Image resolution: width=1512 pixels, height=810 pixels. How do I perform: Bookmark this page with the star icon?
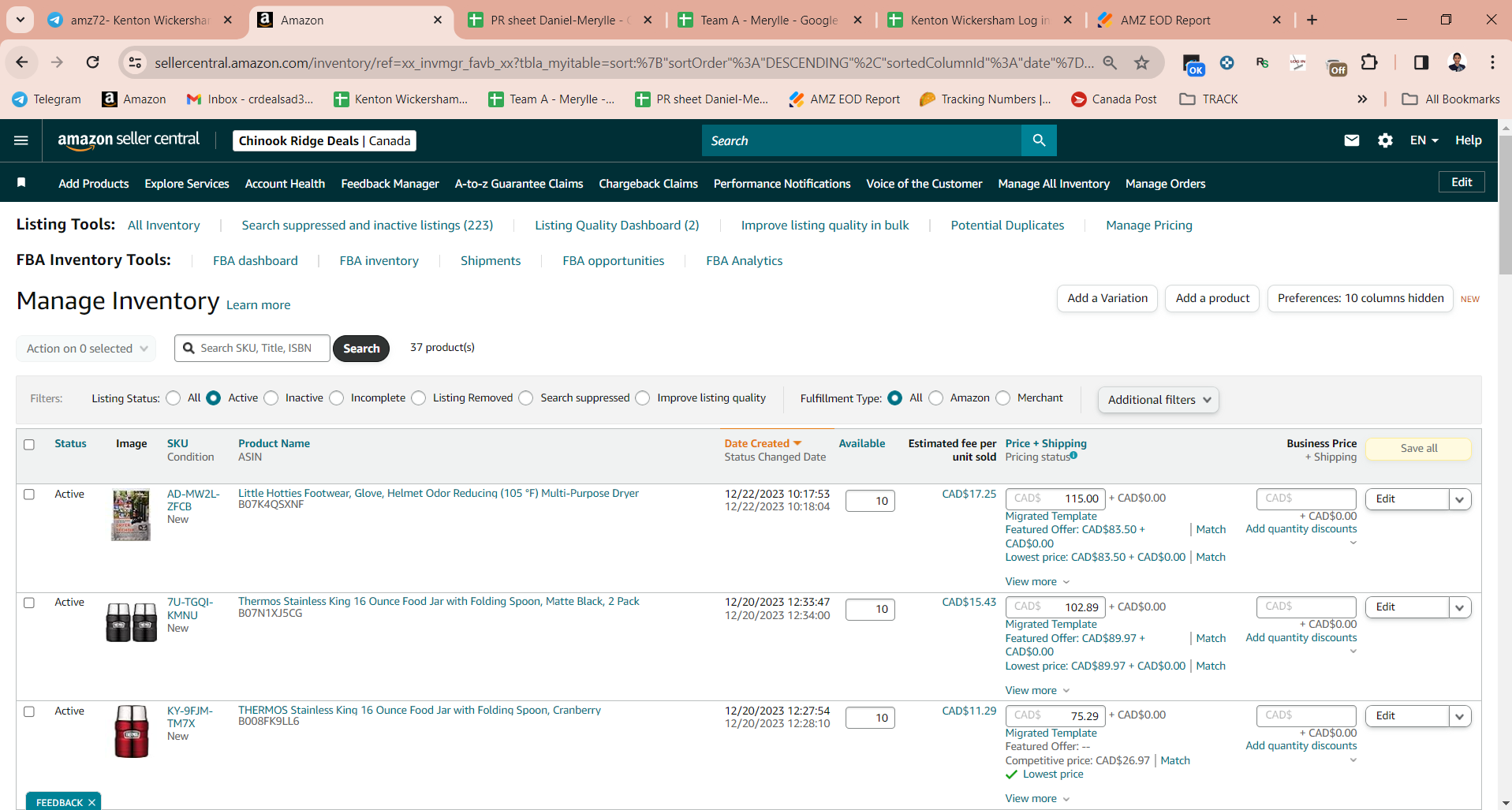[x=1142, y=62]
